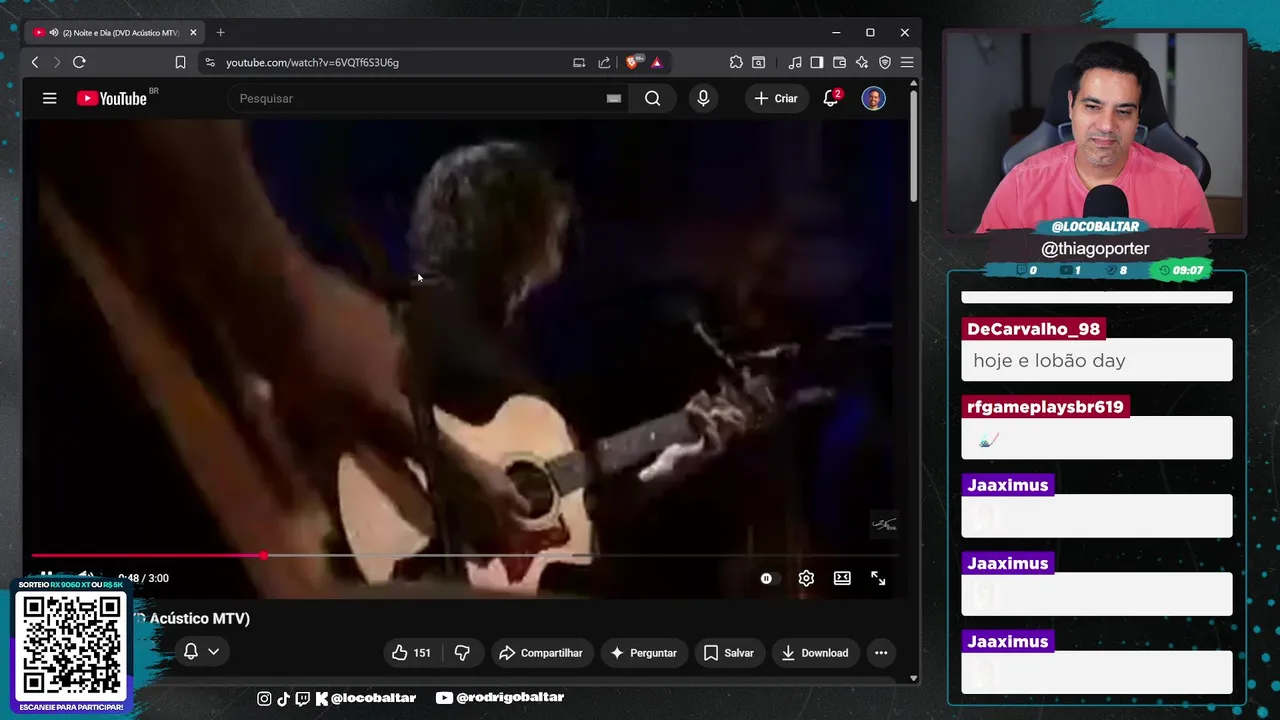Viewport: 1280px width, 720px height.
Task: Switch the player to theater mode
Action: tap(842, 578)
